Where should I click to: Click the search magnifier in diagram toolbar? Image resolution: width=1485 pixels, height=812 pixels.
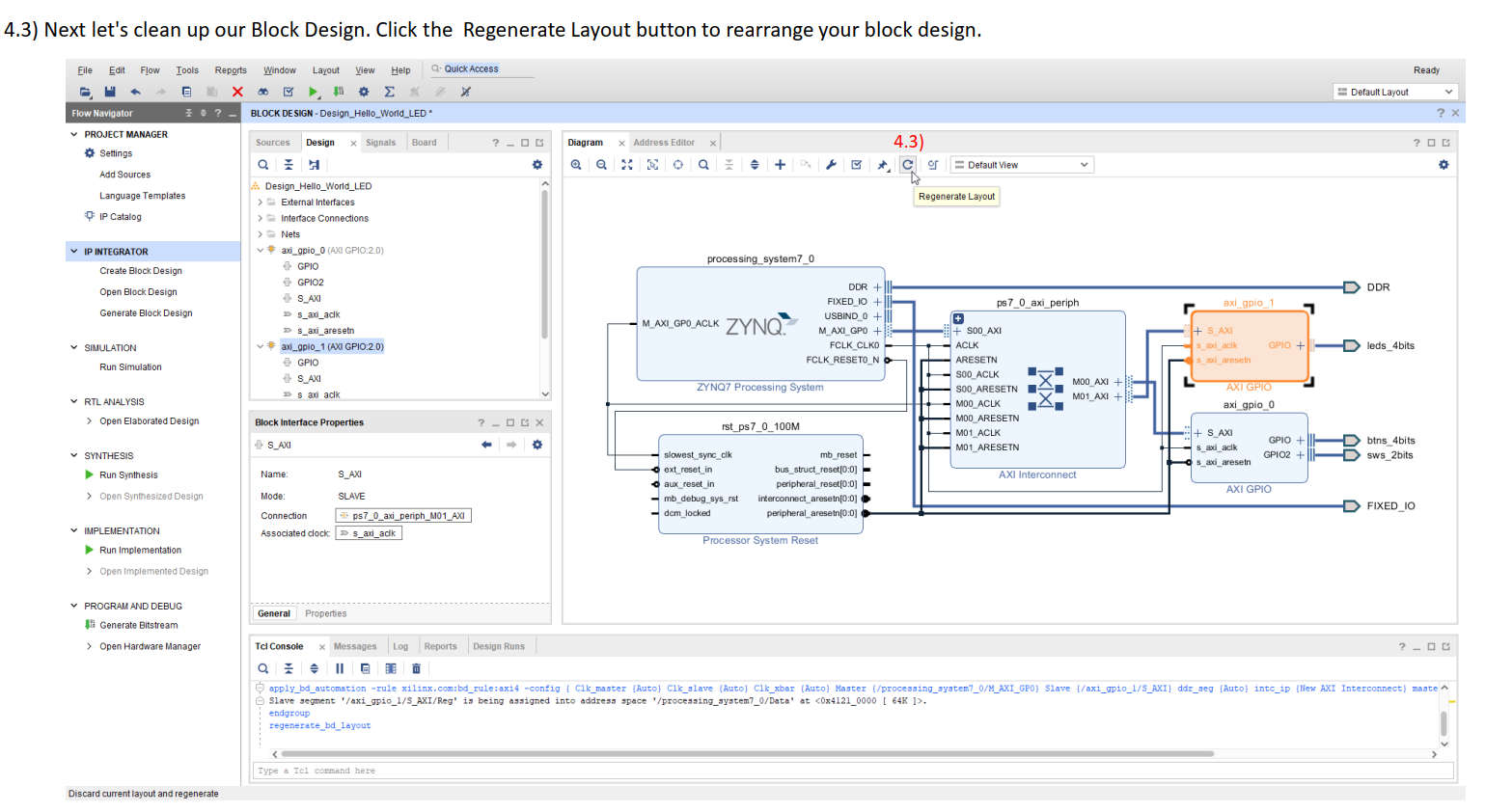[703, 165]
